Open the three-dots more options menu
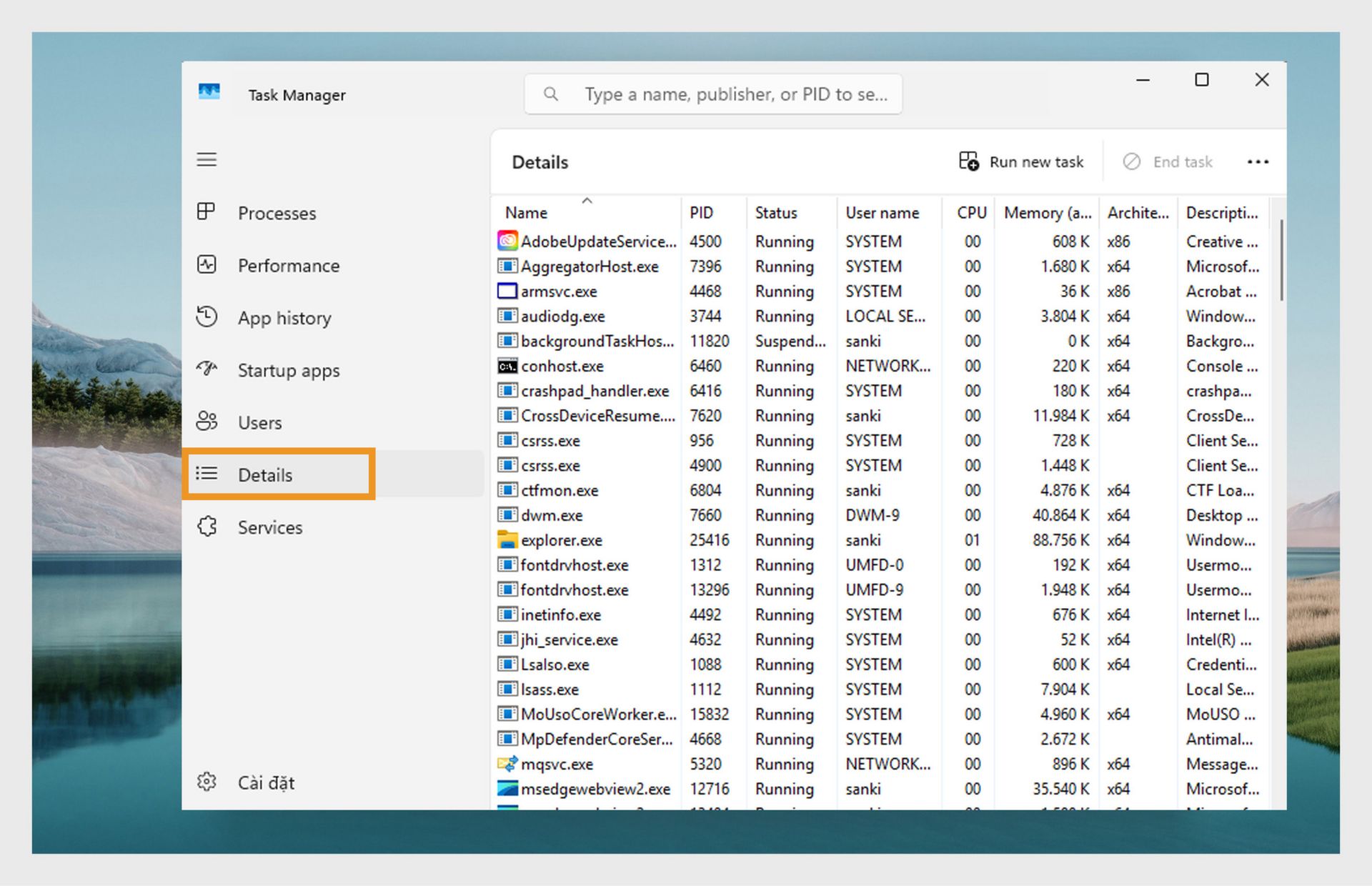 (x=1258, y=162)
